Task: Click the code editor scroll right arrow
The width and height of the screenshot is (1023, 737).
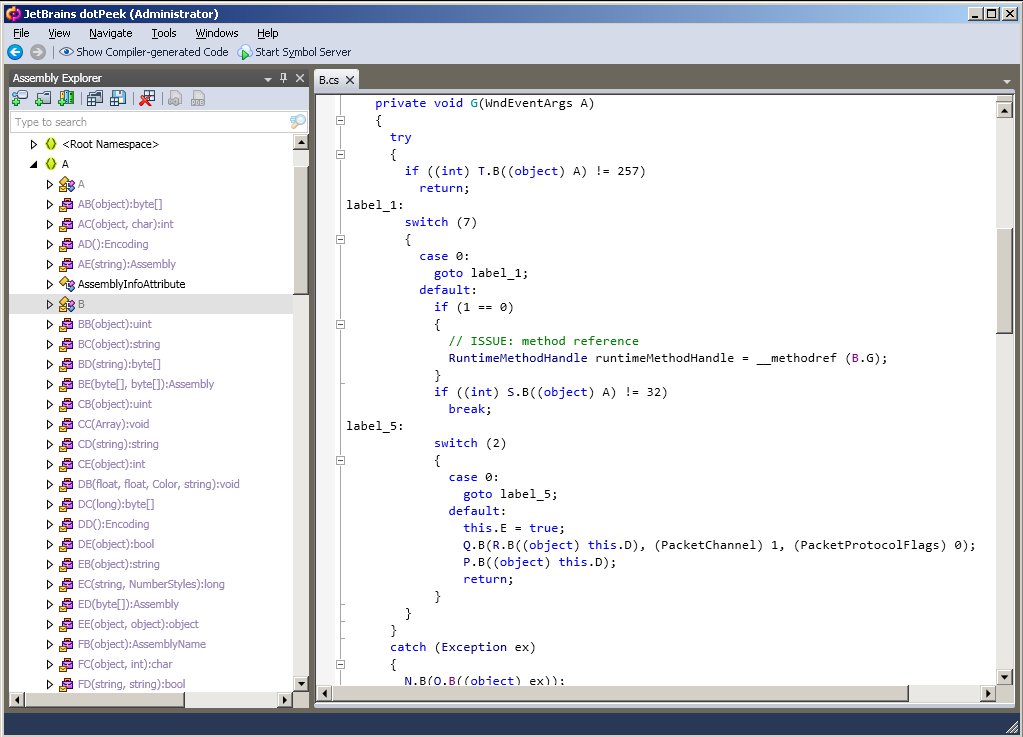Action: tap(988, 693)
